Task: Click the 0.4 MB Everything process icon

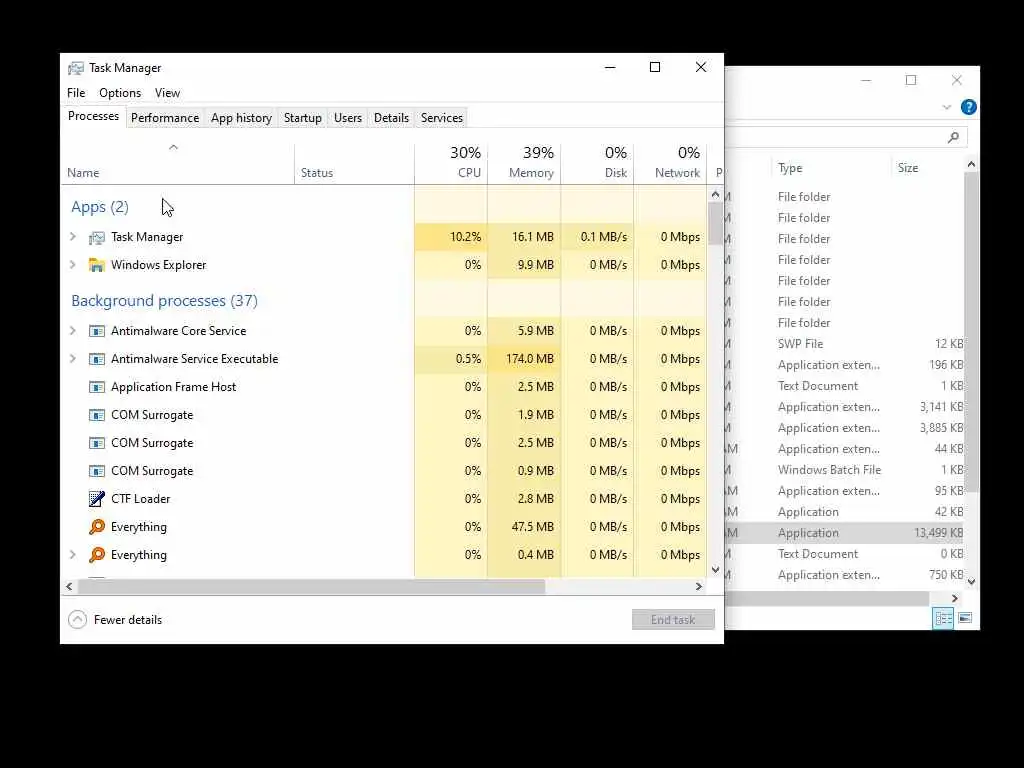Action: click(97, 555)
